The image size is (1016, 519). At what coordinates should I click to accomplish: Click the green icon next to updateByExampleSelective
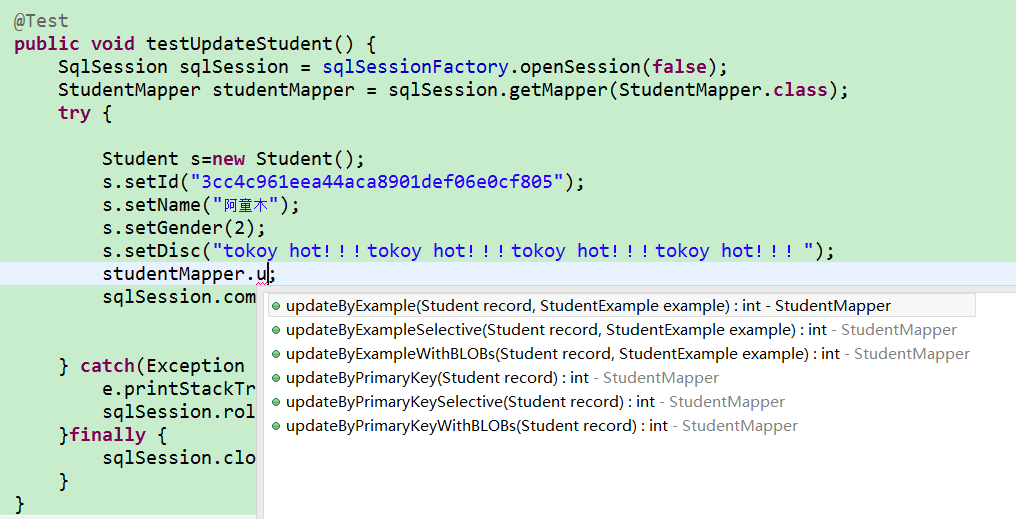coord(276,330)
